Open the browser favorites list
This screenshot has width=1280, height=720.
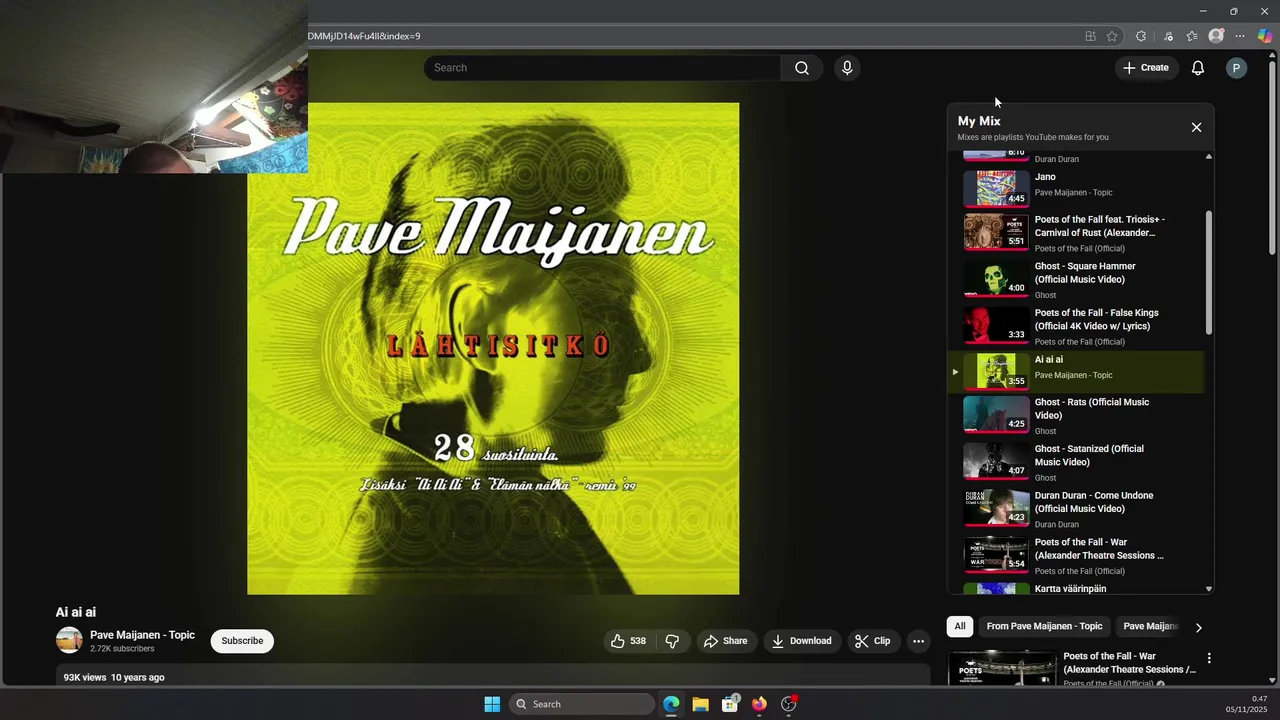1192,36
